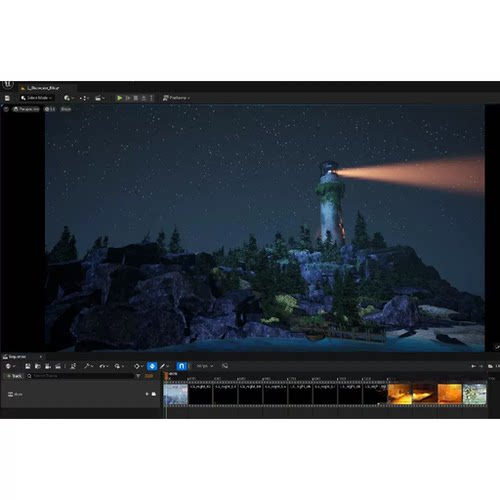
Task: Select the dark shot thumbnail with yellow streak
Action: click(425, 394)
